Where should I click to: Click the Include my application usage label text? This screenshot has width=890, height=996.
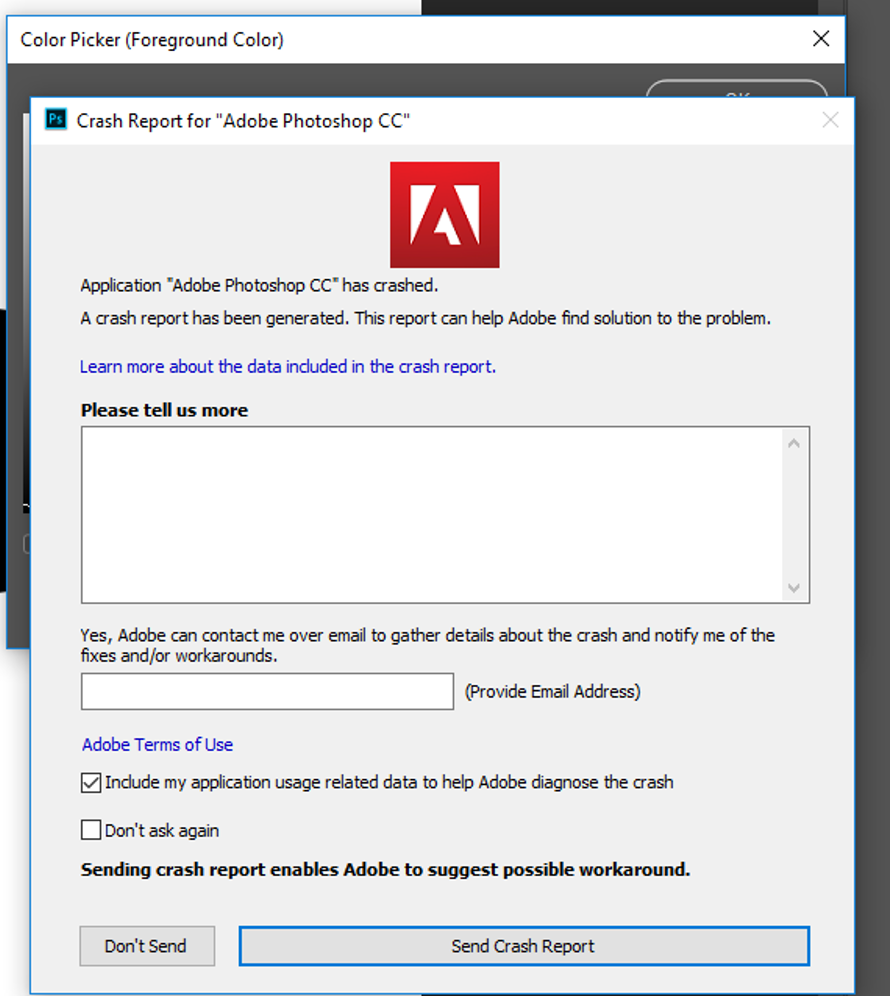pos(389,782)
